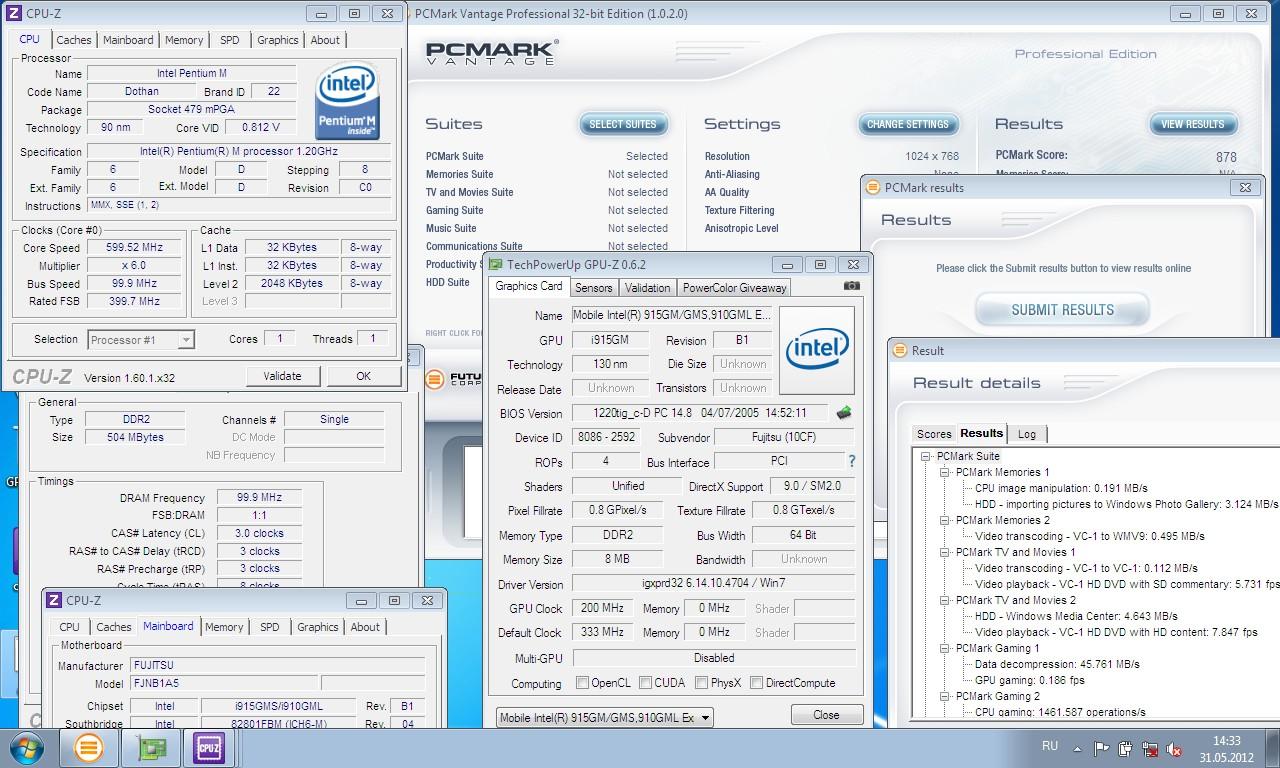Click the PCMark results dialog title icon
The width and height of the screenshot is (1280, 768).
(873, 187)
